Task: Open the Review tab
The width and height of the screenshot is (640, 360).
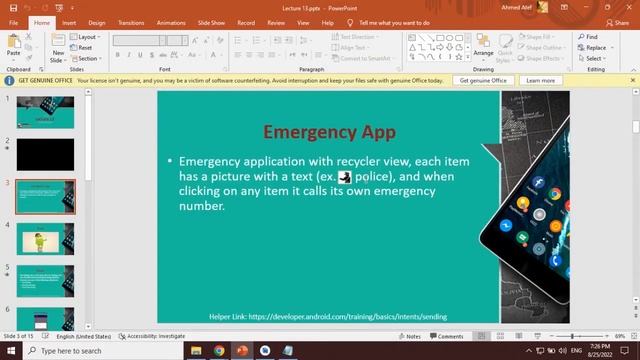Action: coord(276,23)
